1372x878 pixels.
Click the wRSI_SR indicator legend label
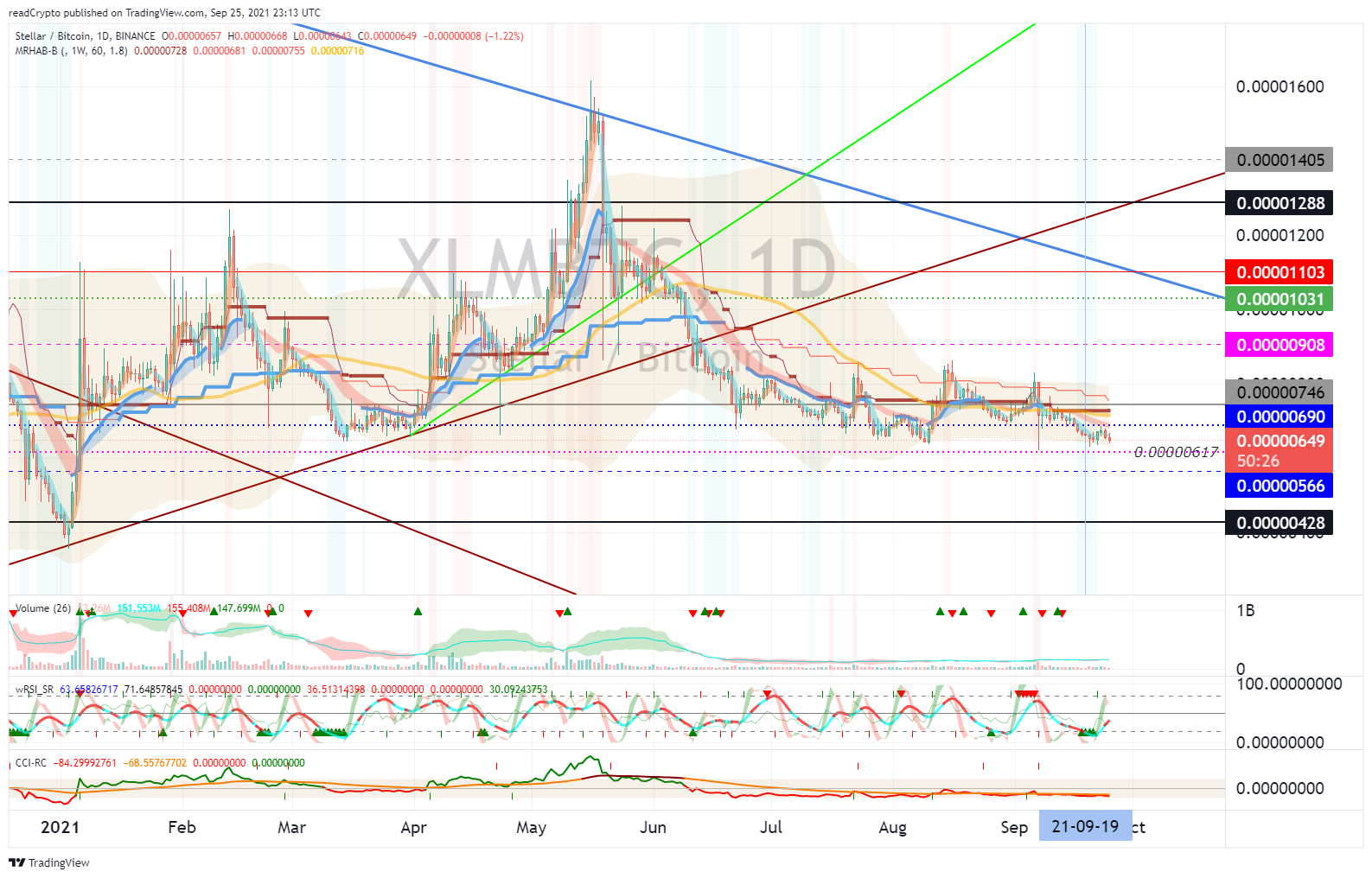point(35,690)
